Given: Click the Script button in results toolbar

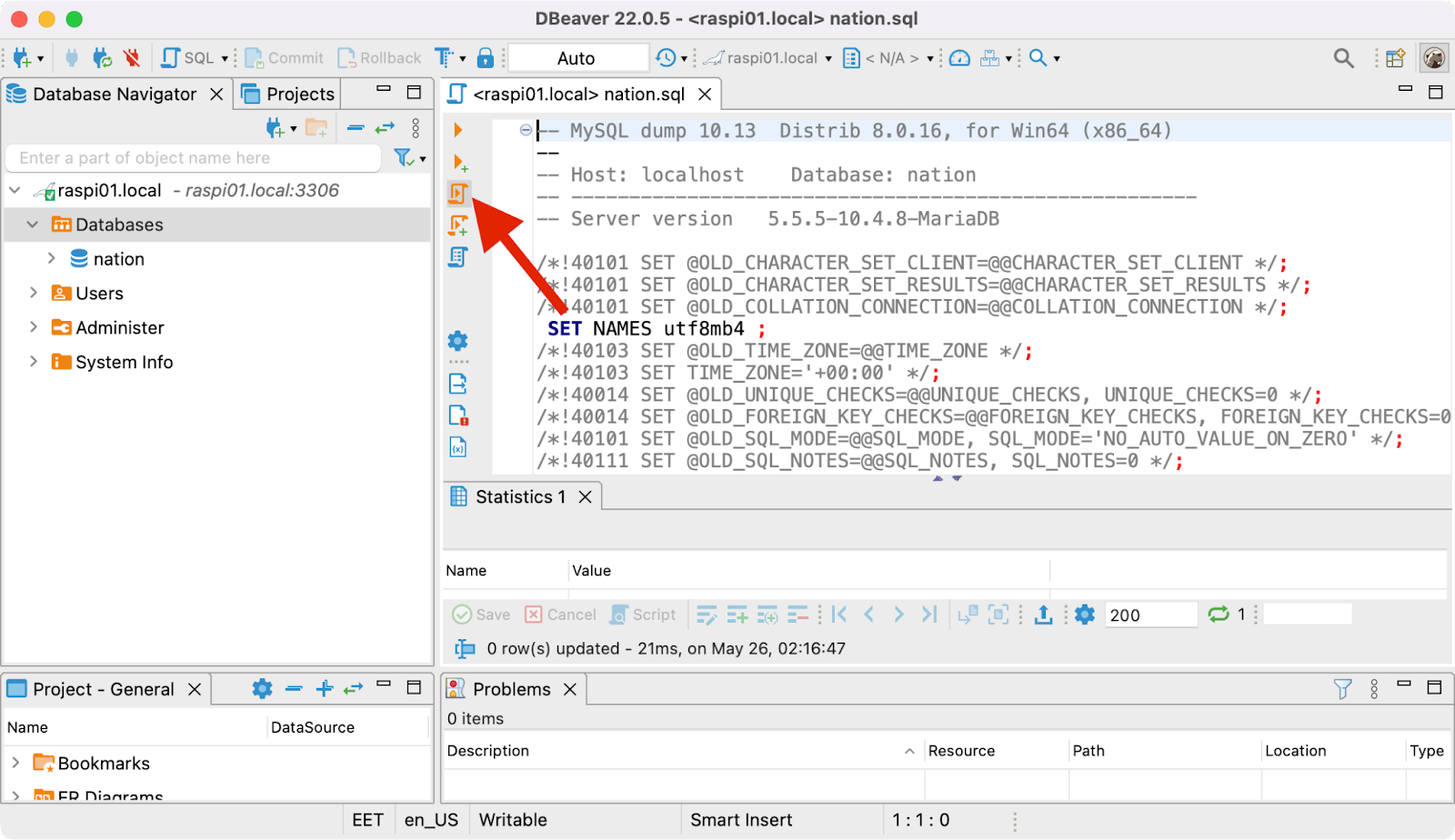Looking at the screenshot, I should tap(644, 615).
